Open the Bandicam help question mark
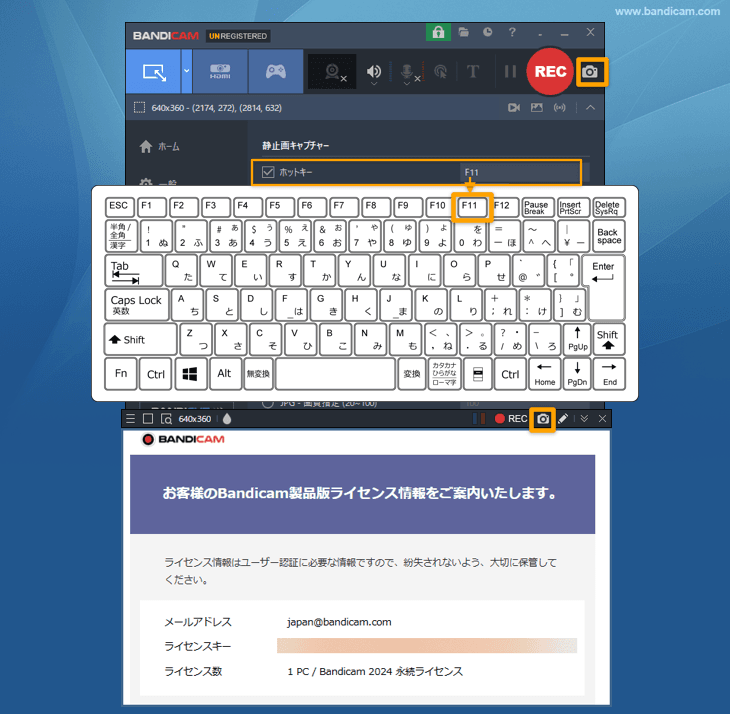The height and width of the screenshot is (714, 730). tap(512, 32)
